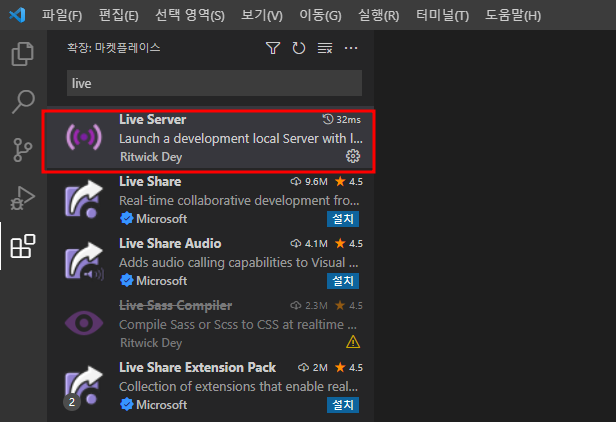
Task: Open the 파일(F) menu
Action: (62, 15)
